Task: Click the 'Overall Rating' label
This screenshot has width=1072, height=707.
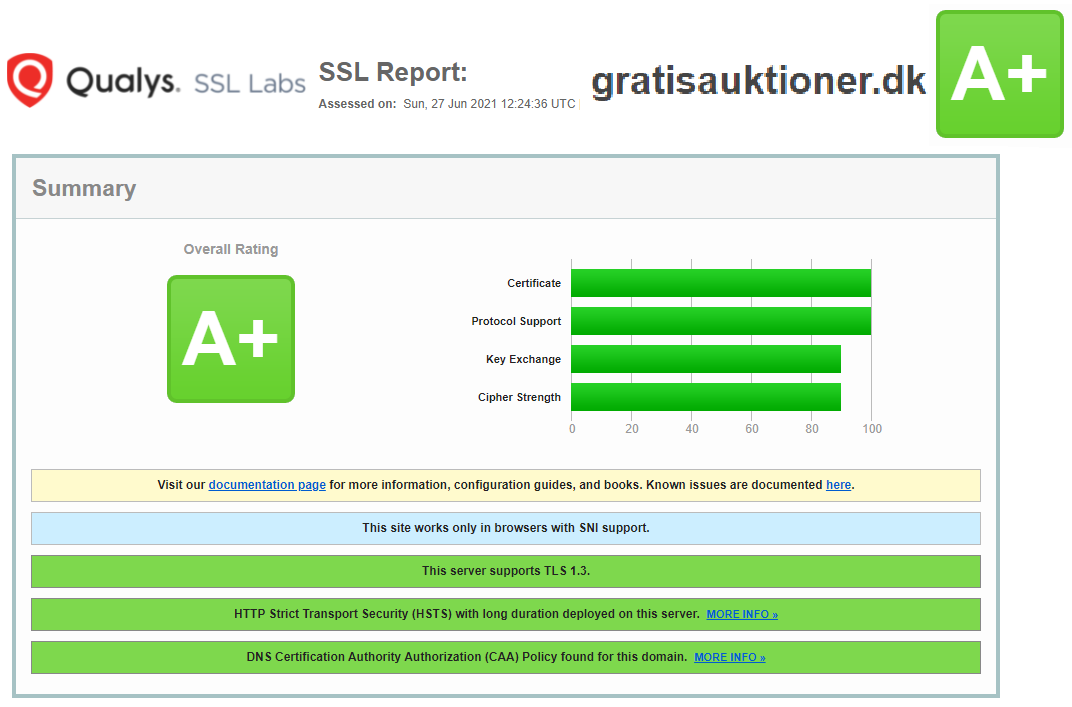Action: (x=231, y=249)
